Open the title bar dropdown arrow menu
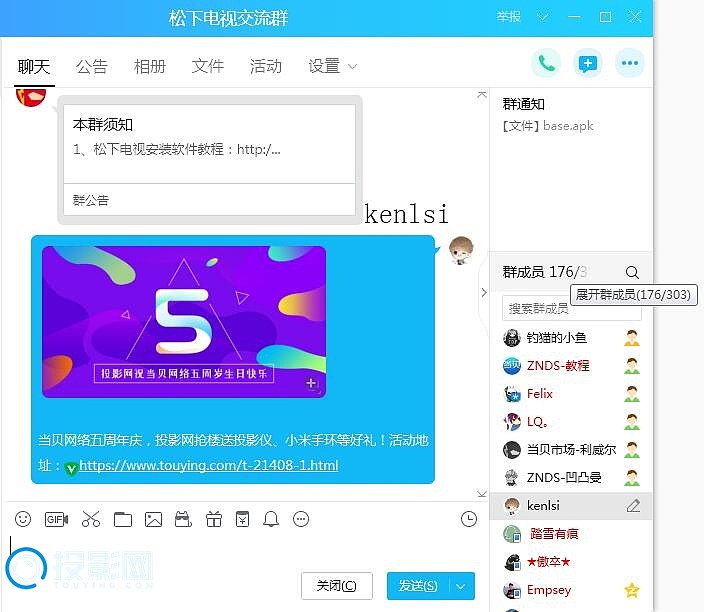 [x=543, y=17]
